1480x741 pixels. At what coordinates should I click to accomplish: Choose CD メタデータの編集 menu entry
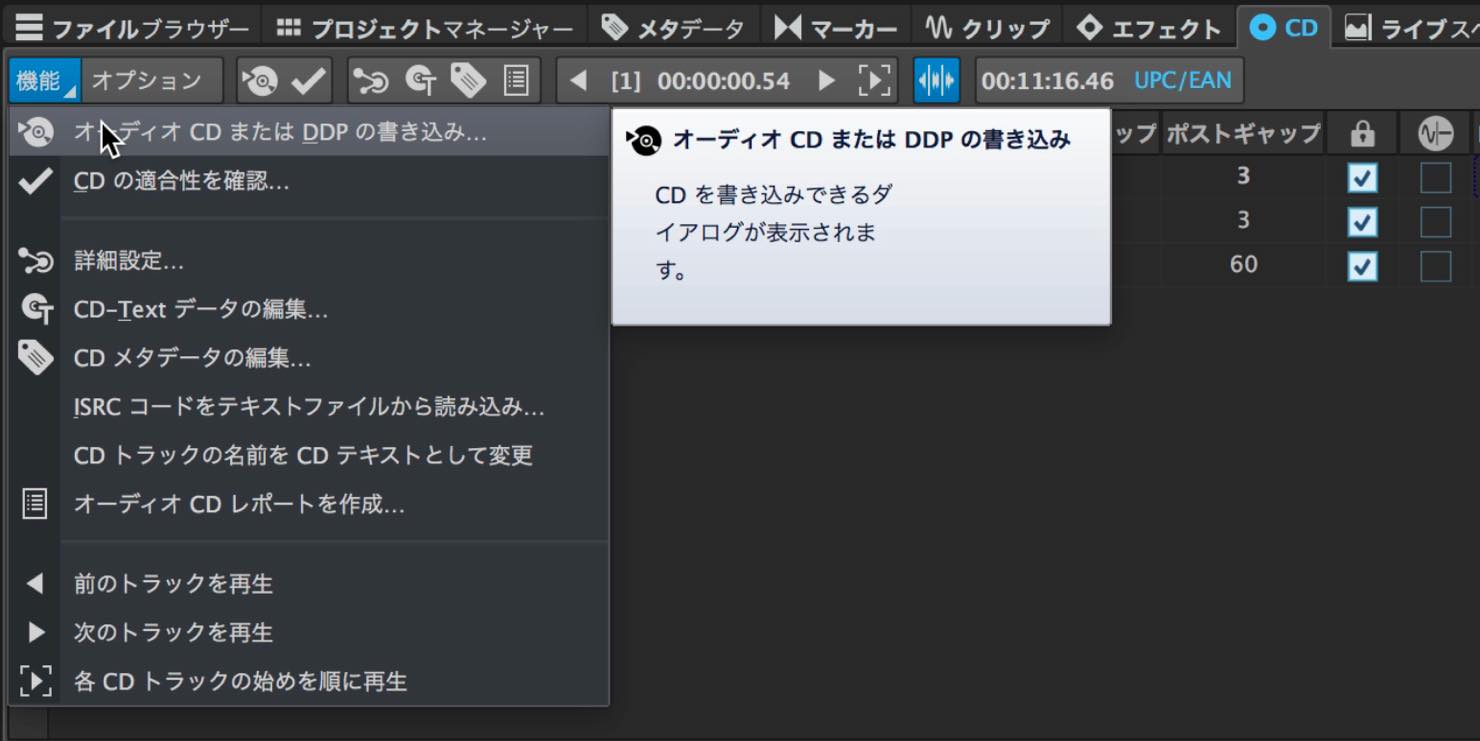coord(309,358)
